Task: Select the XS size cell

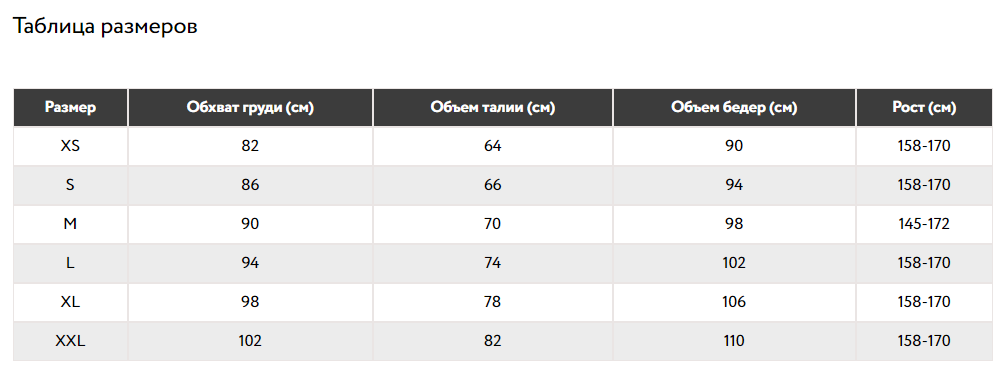Action: pos(70,146)
